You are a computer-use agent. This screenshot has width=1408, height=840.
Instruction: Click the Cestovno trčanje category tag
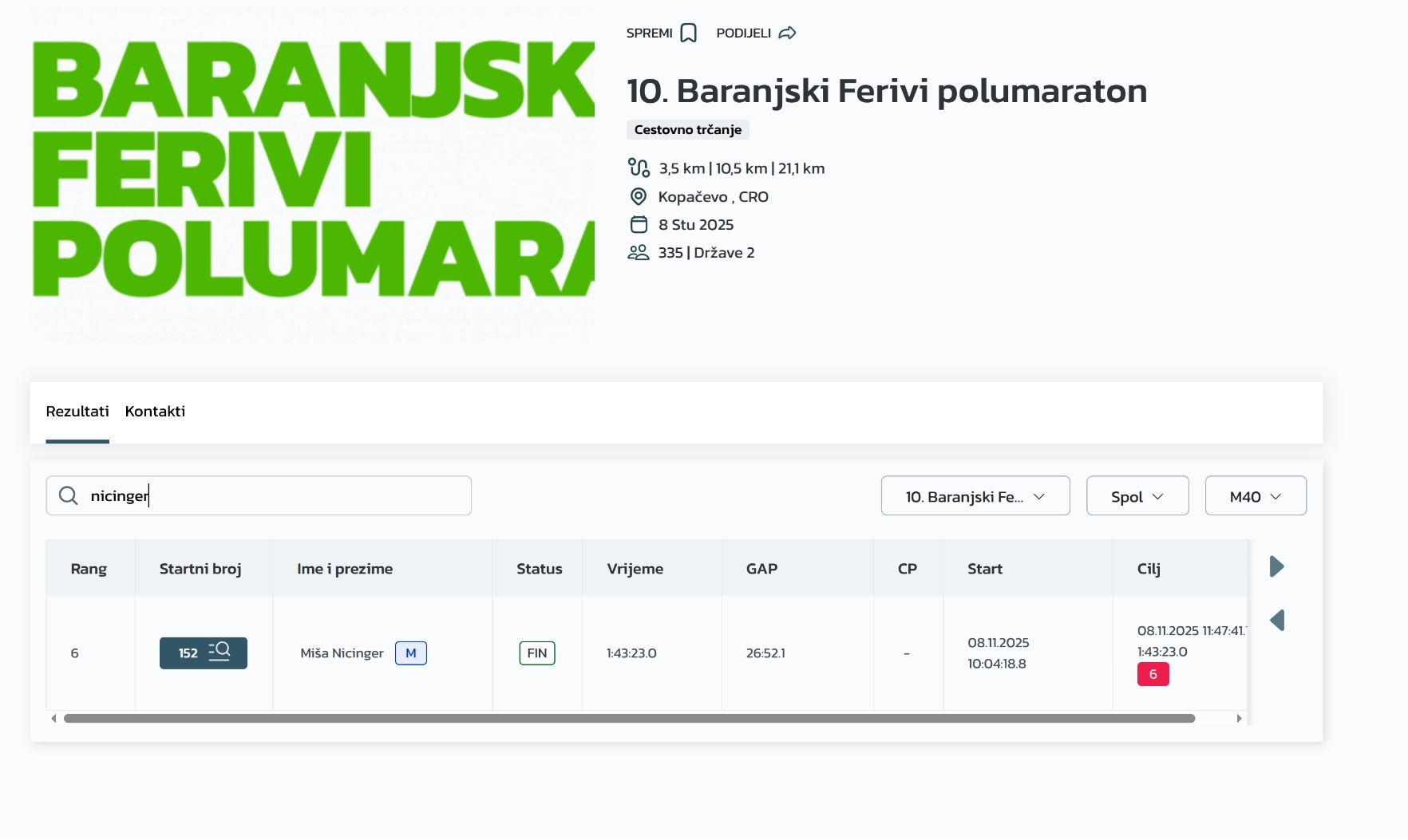click(x=687, y=130)
